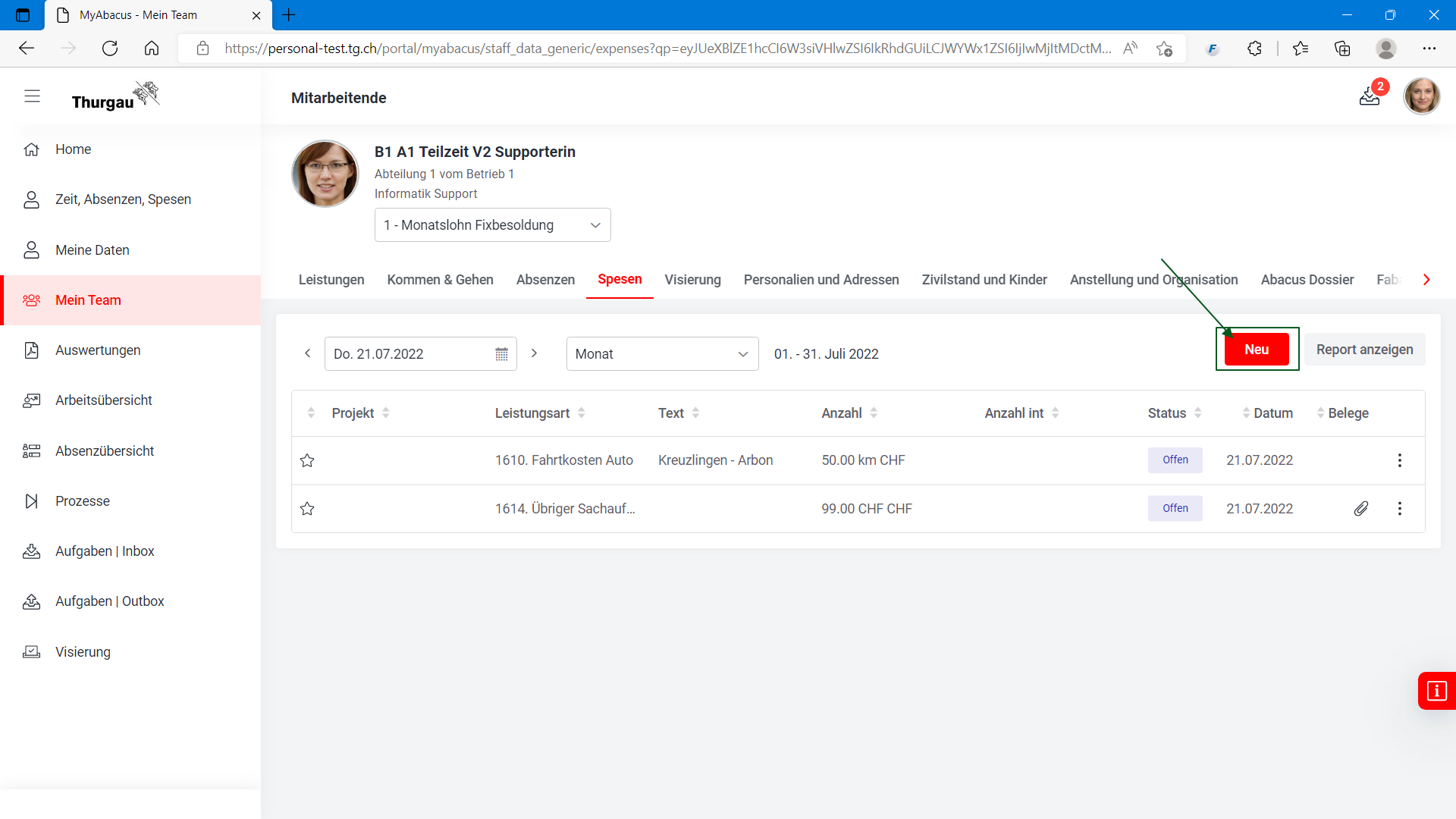Screen dimensions: 1456x819
Task: Open attachment paperclip on second expense row
Action: click(x=1361, y=509)
